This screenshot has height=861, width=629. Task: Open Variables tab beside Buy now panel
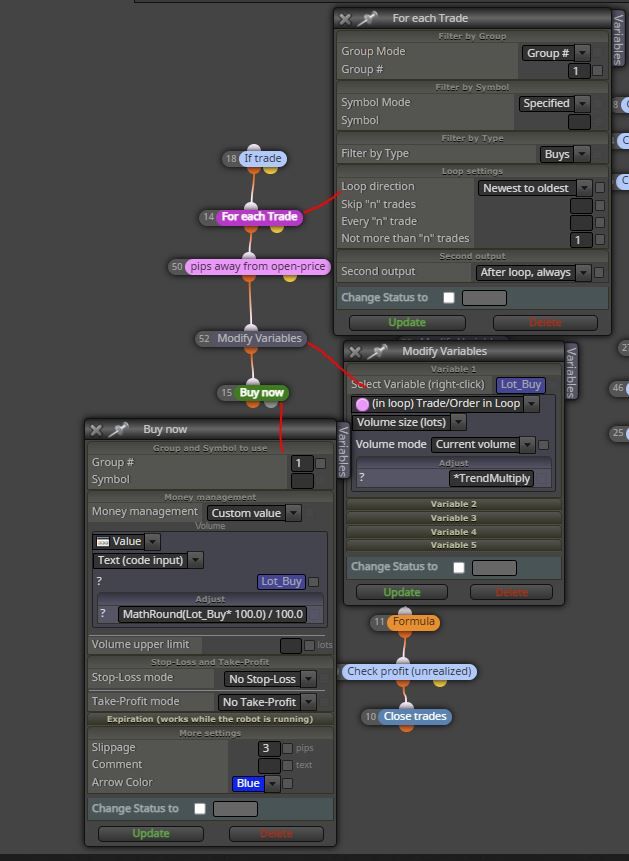coord(342,451)
